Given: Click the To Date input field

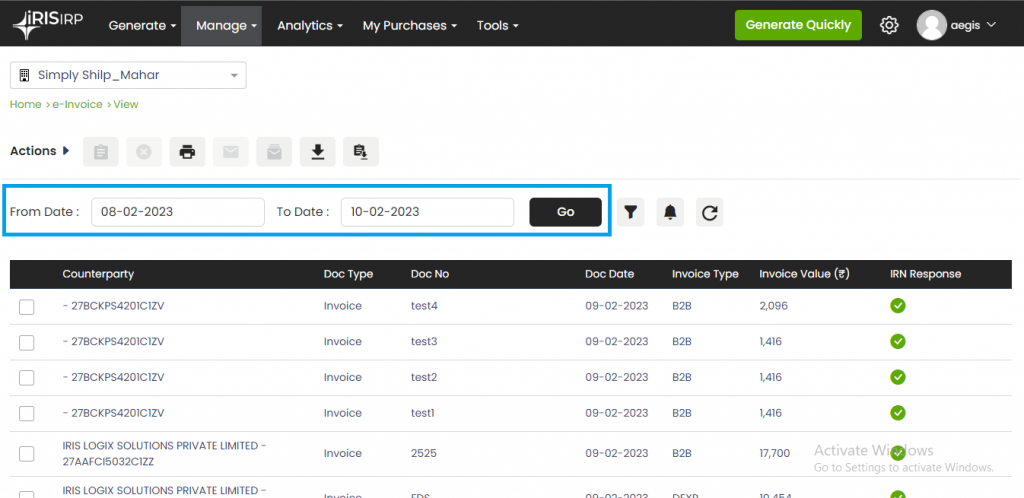Looking at the screenshot, I should [x=428, y=212].
